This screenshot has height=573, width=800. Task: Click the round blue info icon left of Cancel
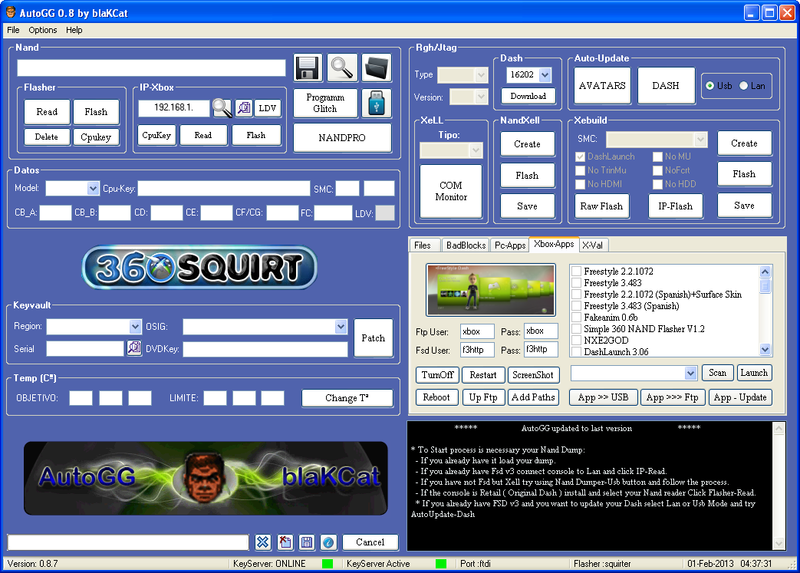click(x=328, y=542)
